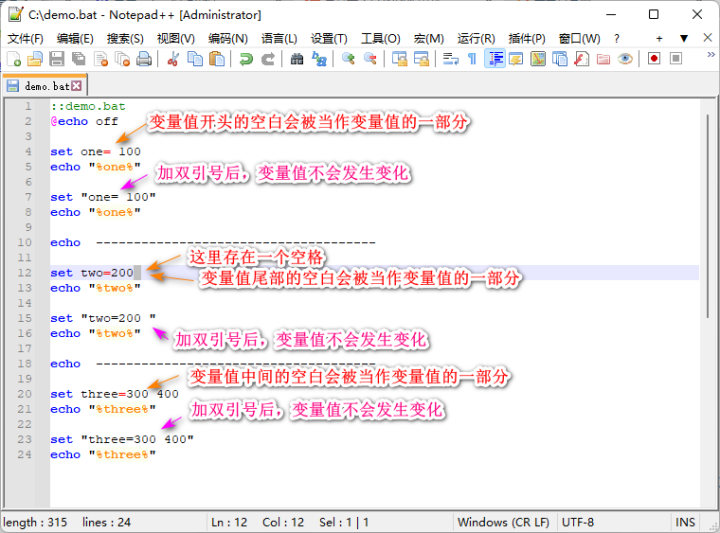720x533 pixels.
Task: Open the tab list down-arrow
Action: [684, 39]
